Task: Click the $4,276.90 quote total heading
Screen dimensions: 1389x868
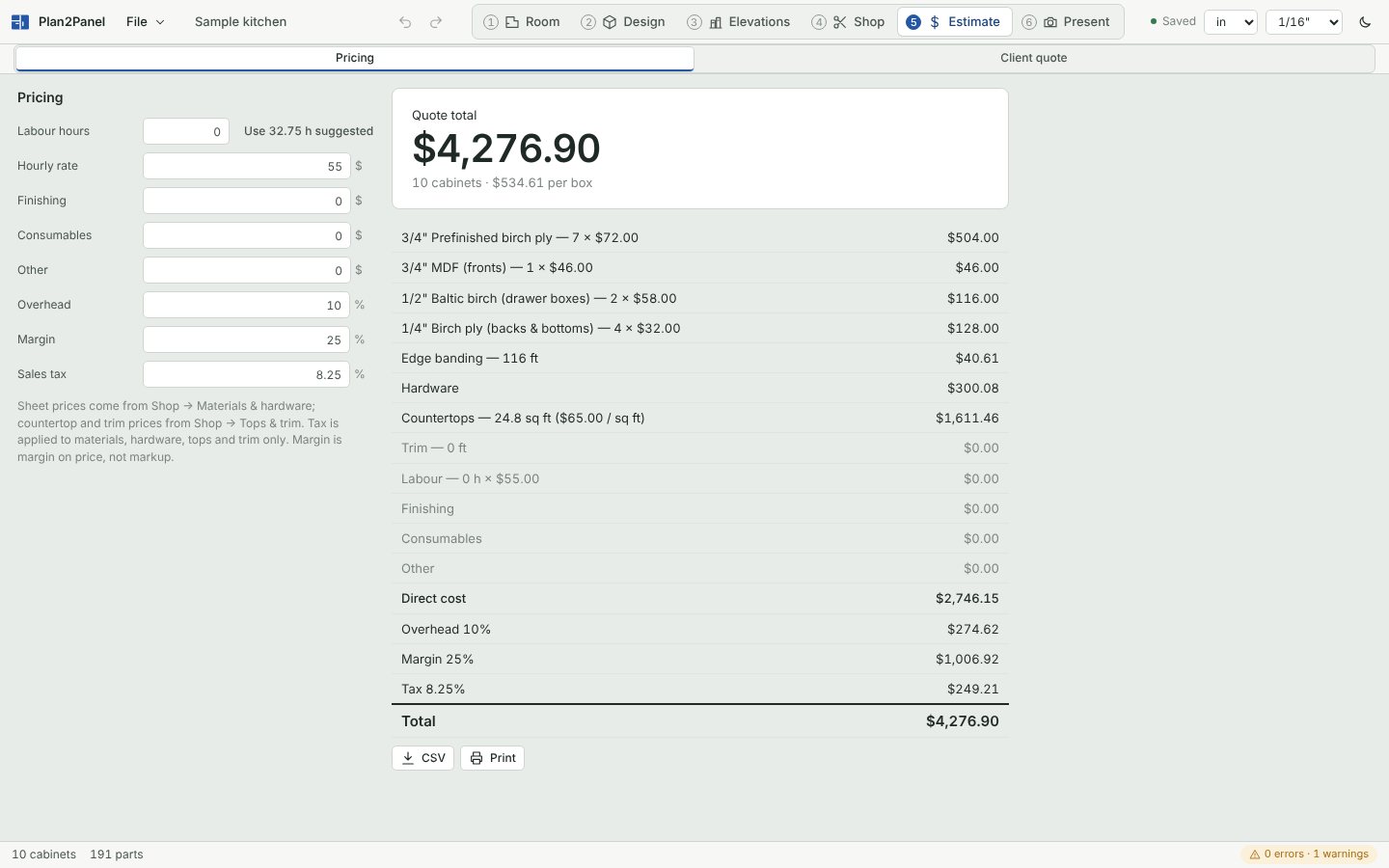Action: pyautogui.click(x=506, y=148)
